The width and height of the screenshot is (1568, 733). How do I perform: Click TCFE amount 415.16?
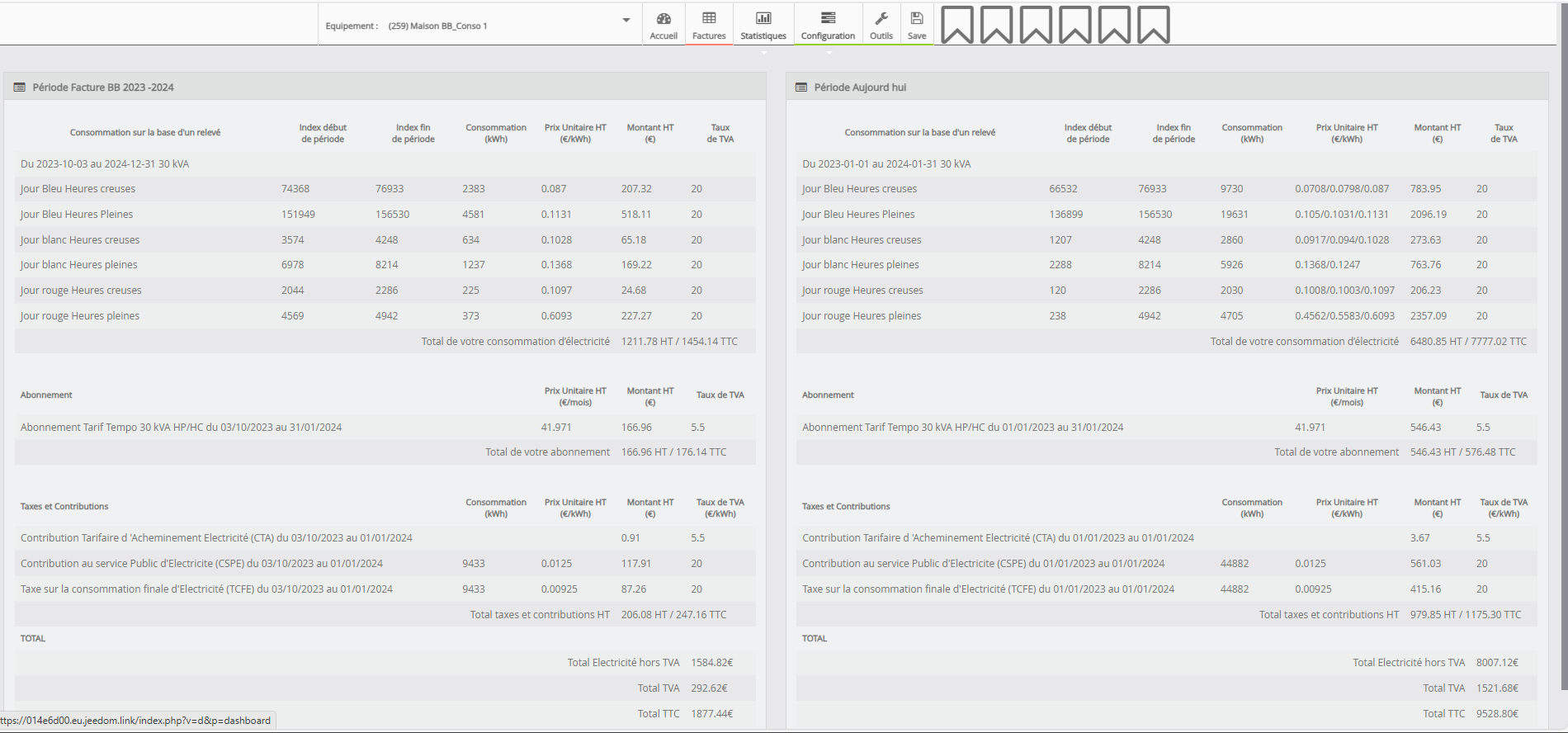pos(1426,589)
